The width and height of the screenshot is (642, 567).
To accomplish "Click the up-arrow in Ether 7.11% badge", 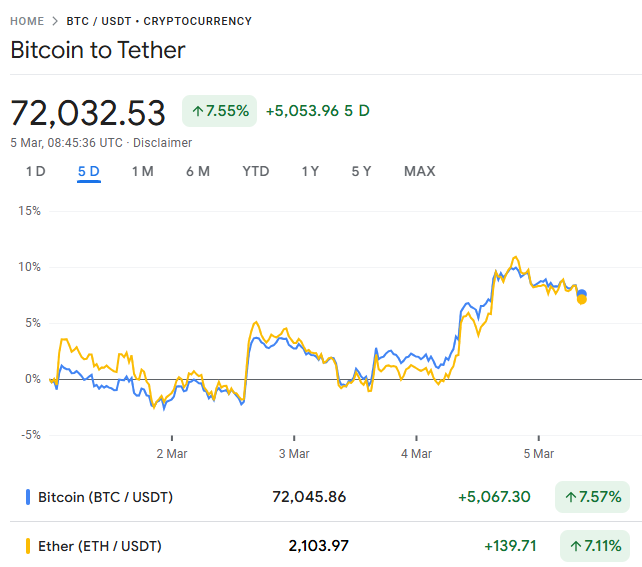I will click(x=575, y=546).
